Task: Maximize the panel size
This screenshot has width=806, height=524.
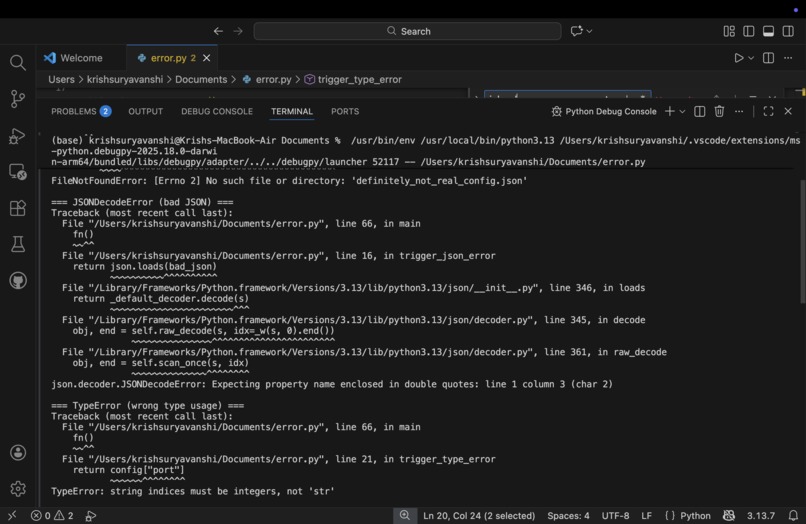Action: [768, 112]
